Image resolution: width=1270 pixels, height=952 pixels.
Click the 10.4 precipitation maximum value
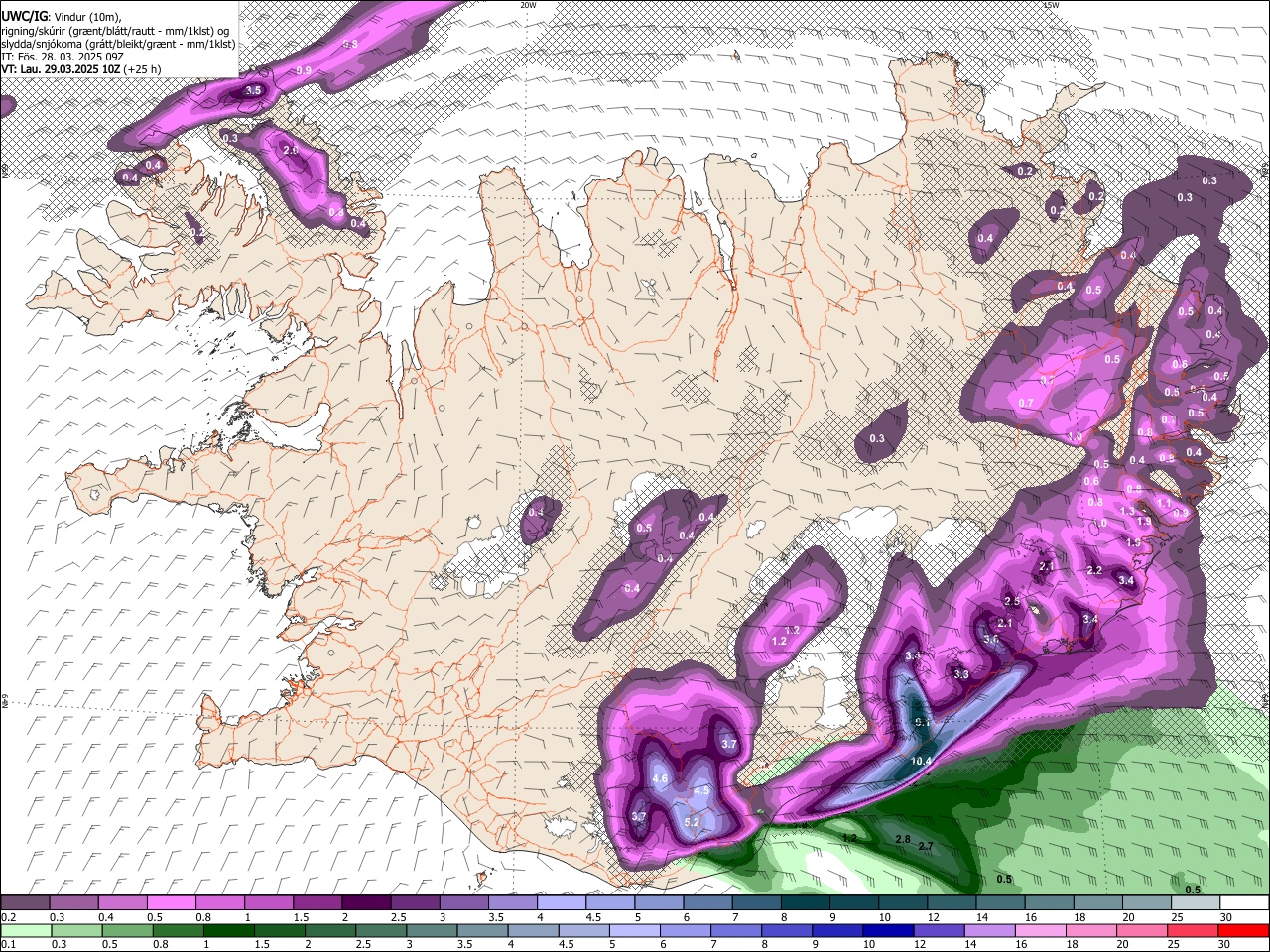click(x=921, y=761)
